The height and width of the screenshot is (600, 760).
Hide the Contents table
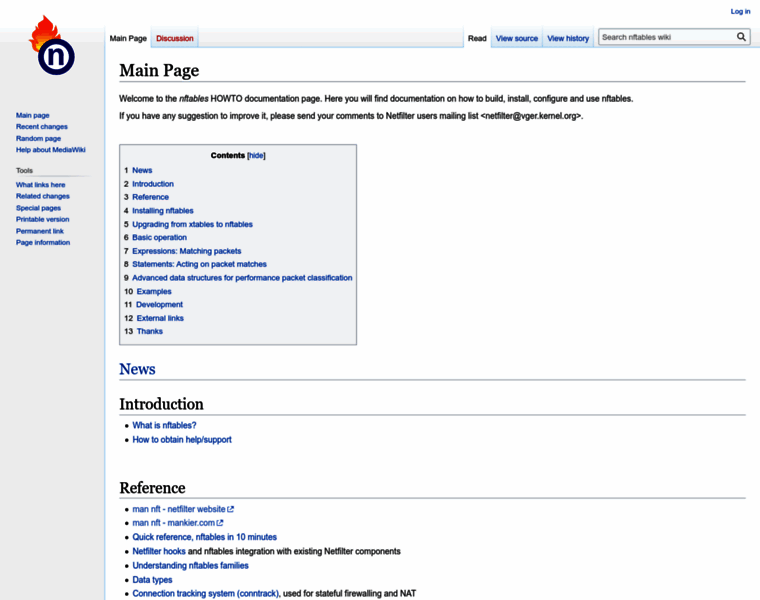(256, 156)
